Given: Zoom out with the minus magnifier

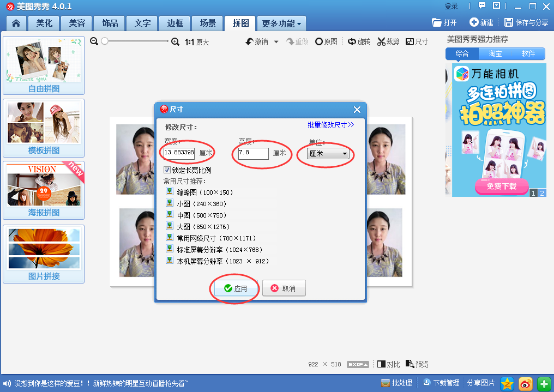Looking at the screenshot, I should click(x=94, y=41).
